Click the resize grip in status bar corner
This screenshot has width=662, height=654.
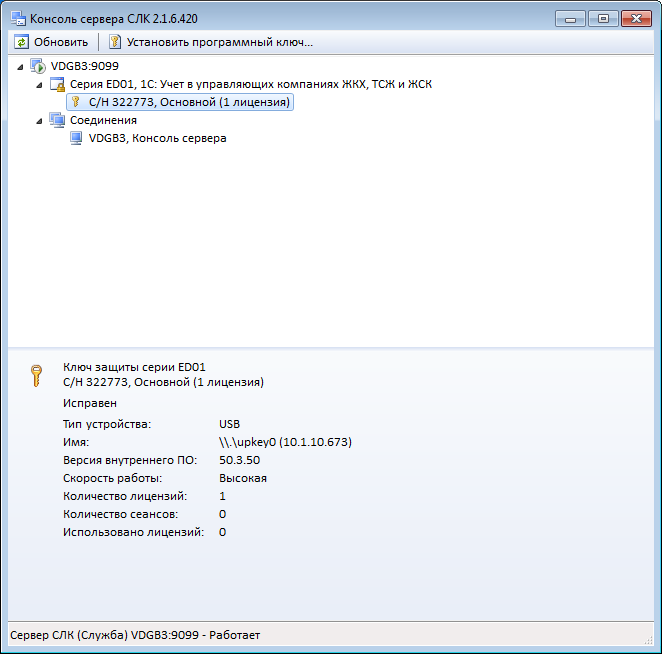click(x=648, y=640)
